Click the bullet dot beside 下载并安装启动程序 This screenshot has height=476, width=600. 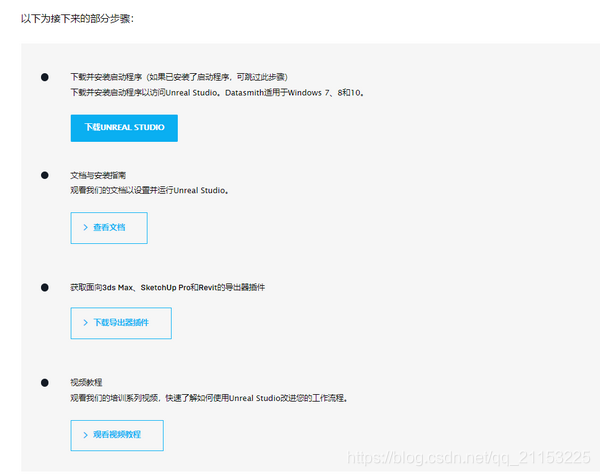click(44, 77)
